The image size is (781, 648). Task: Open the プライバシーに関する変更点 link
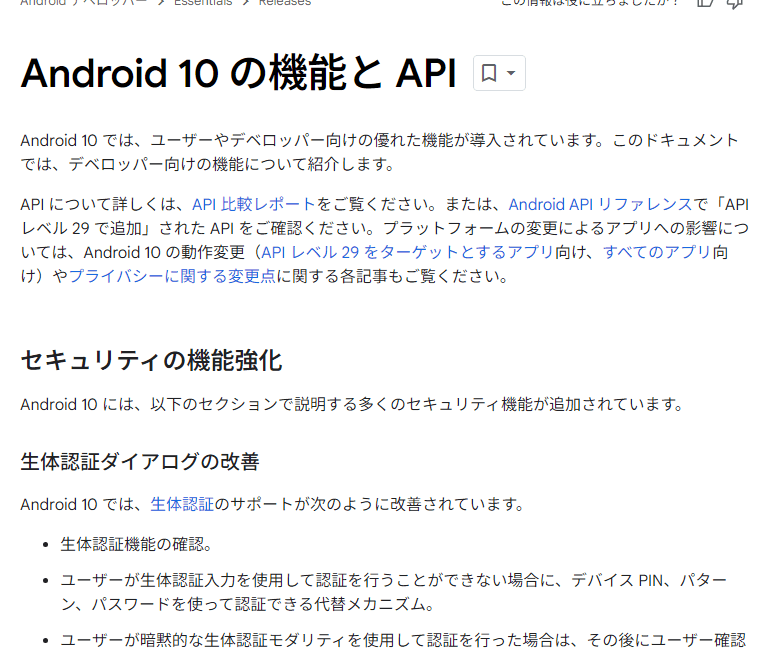pyautogui.click(x=172, y=276)
